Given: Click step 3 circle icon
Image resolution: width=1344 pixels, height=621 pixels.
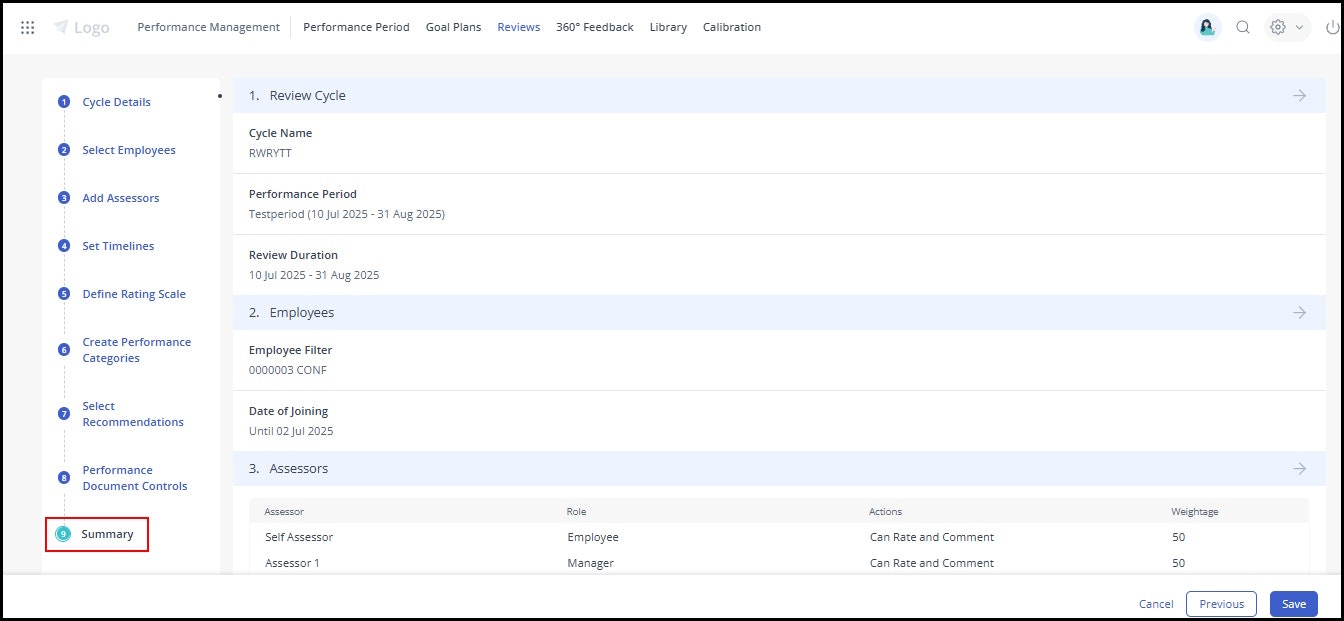Looking at the screenshot, I should (x=64, y=198).
